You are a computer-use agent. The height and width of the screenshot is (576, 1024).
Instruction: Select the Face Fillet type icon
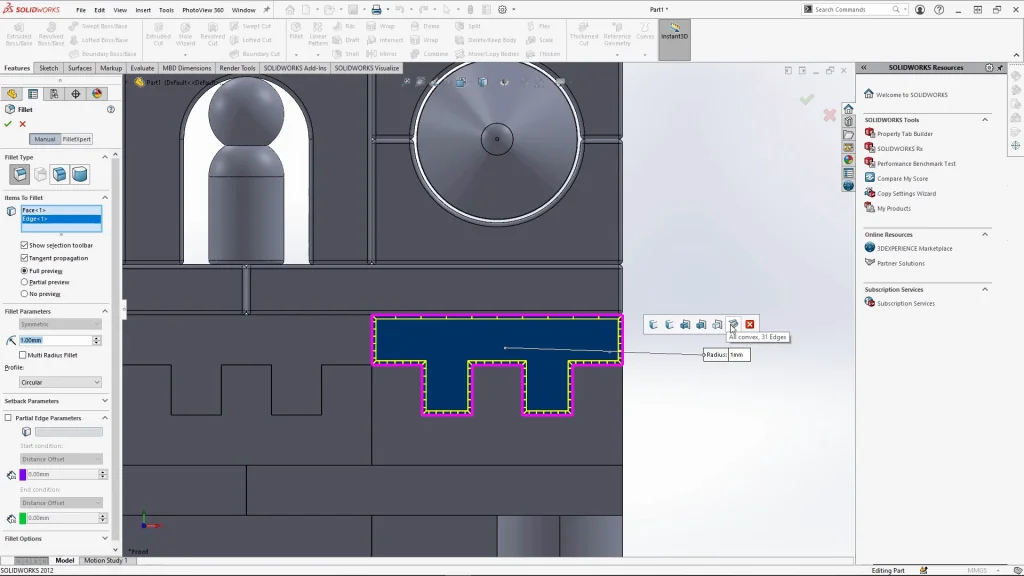(x=60, y=174)
